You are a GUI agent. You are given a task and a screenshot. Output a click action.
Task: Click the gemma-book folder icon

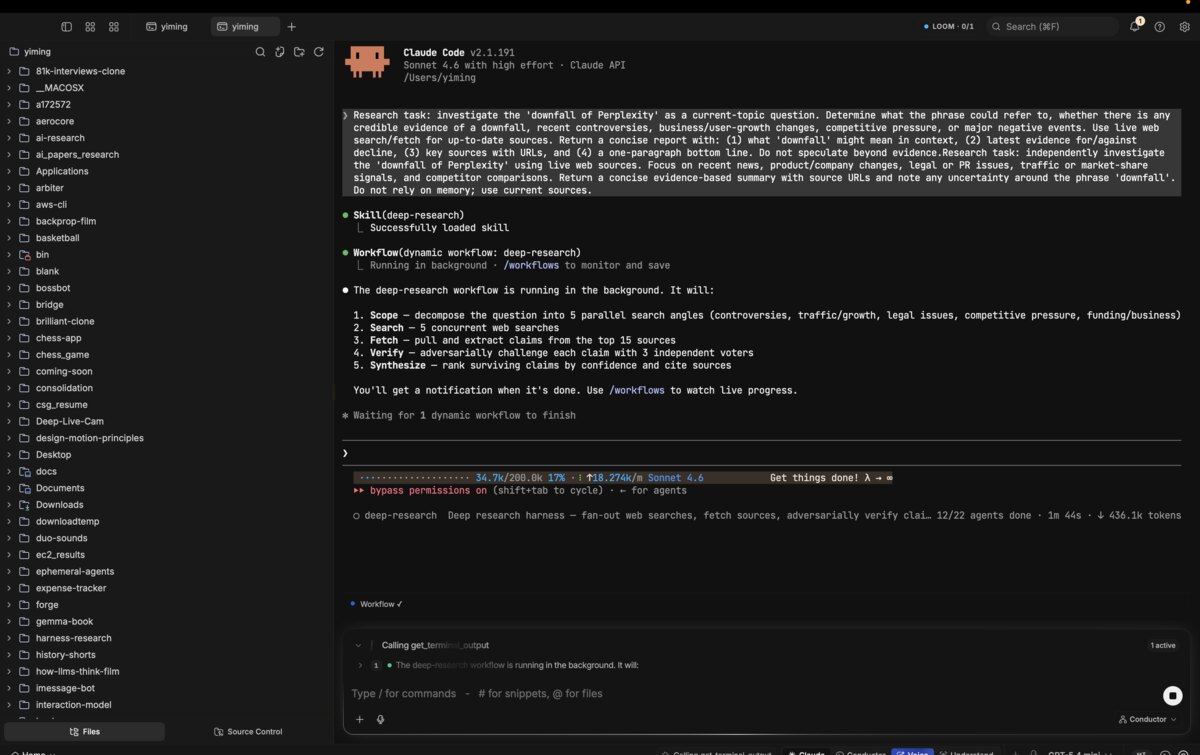(24, 621)
